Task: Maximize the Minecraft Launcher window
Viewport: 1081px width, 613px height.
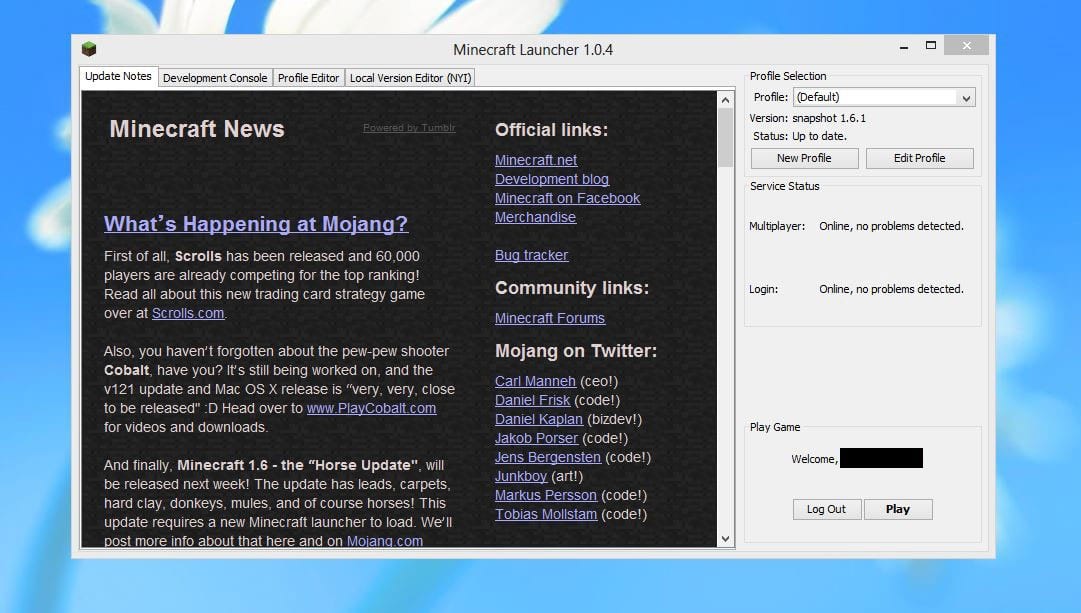Action: click(x=931, y=46)
